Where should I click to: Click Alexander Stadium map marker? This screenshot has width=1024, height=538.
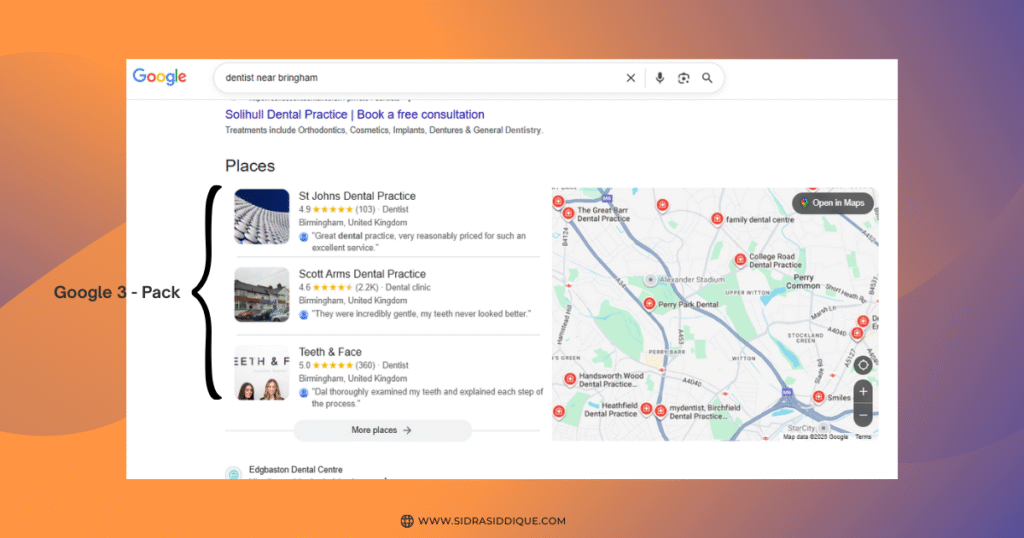tap(650, 279)
